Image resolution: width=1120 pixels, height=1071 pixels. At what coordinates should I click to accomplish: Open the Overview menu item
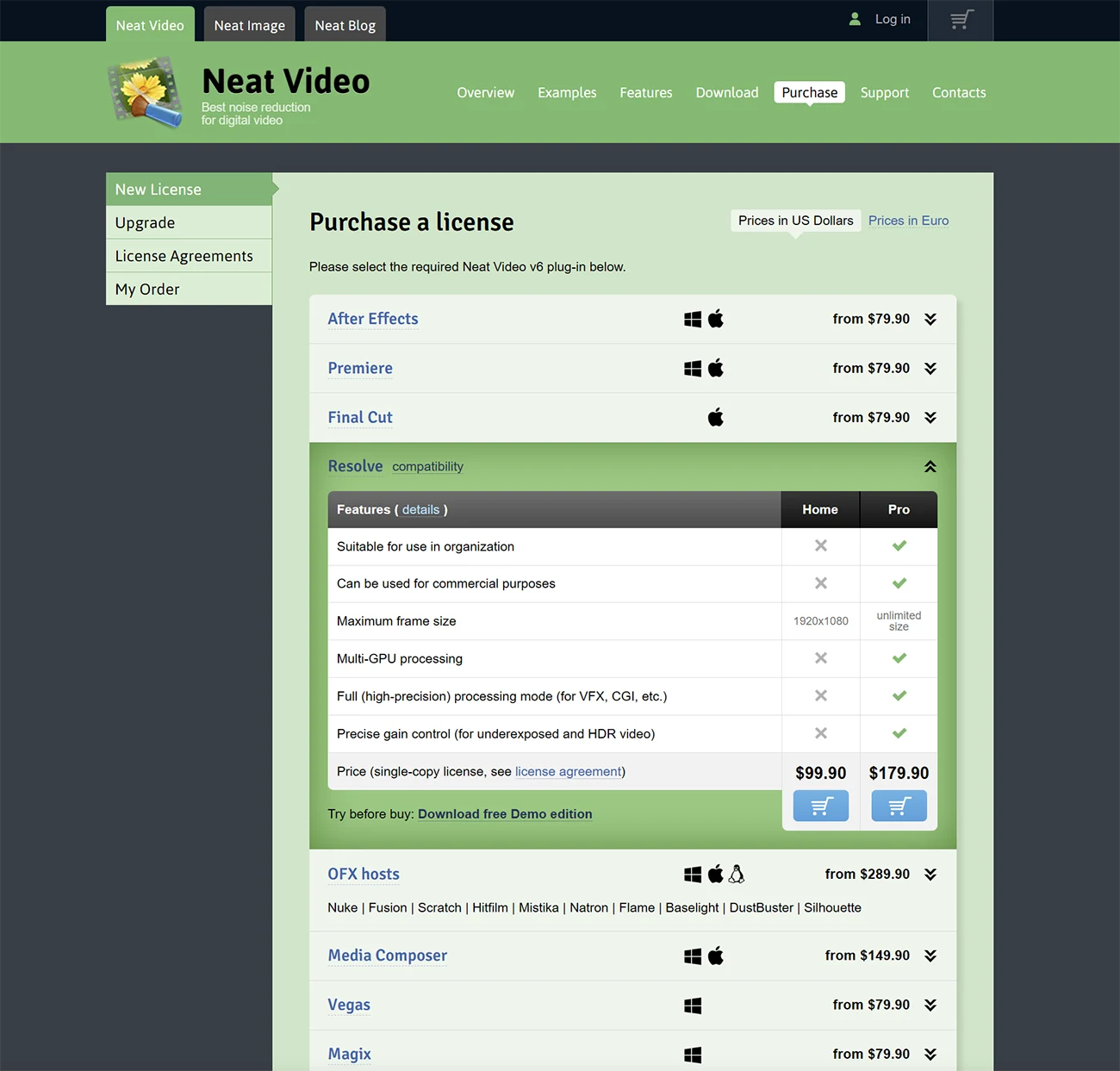(486, 92)
